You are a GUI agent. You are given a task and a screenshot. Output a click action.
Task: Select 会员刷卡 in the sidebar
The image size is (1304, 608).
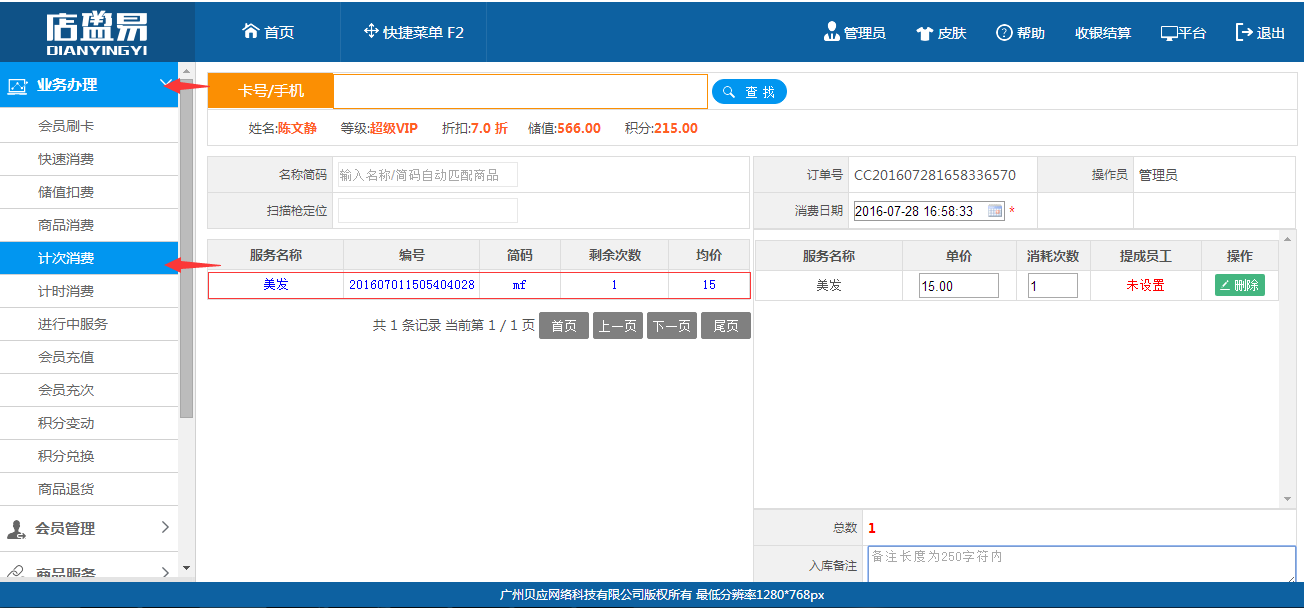(89, 126)
